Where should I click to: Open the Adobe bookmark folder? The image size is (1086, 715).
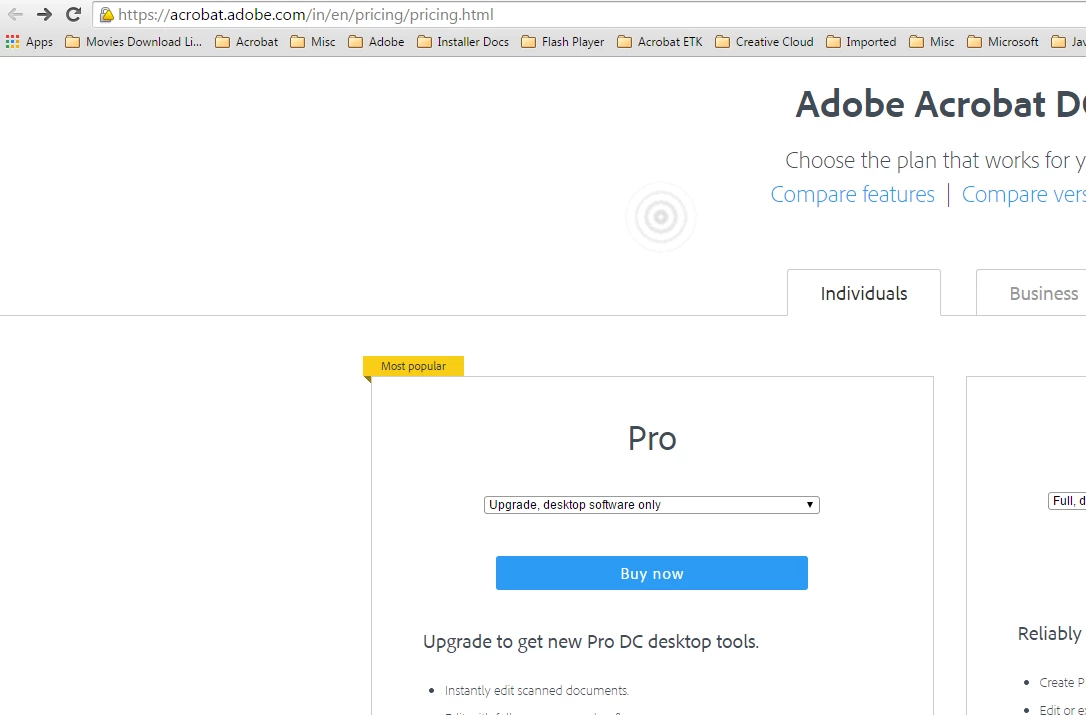click(x=376, y=42)
